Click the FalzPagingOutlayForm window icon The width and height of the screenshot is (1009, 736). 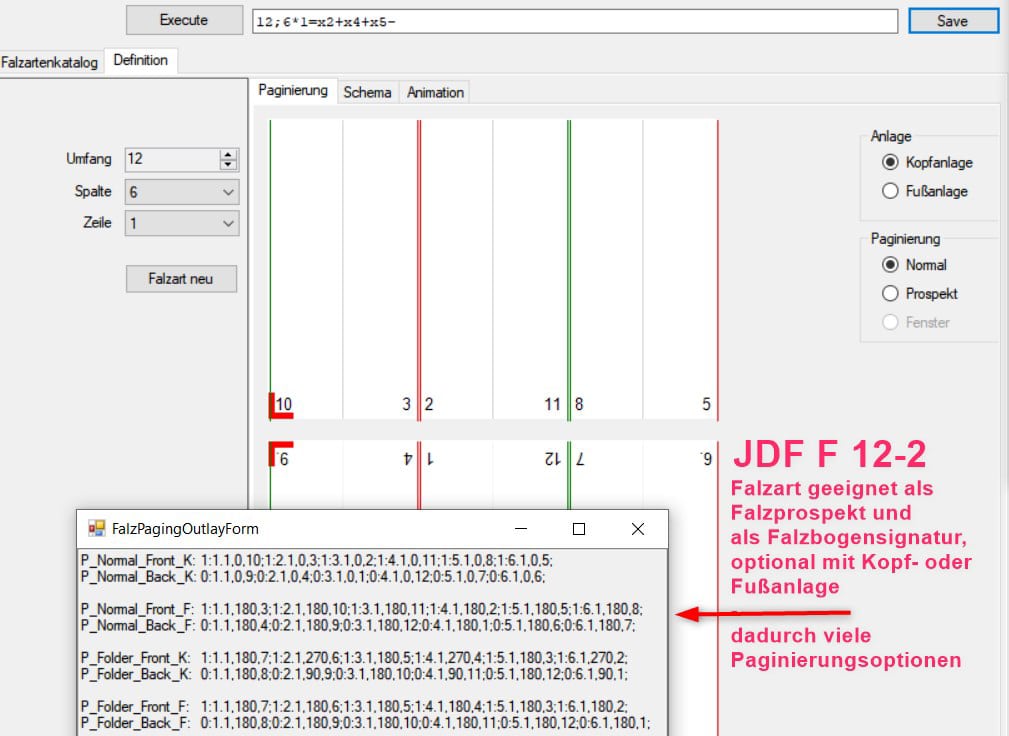click(97, 528)
